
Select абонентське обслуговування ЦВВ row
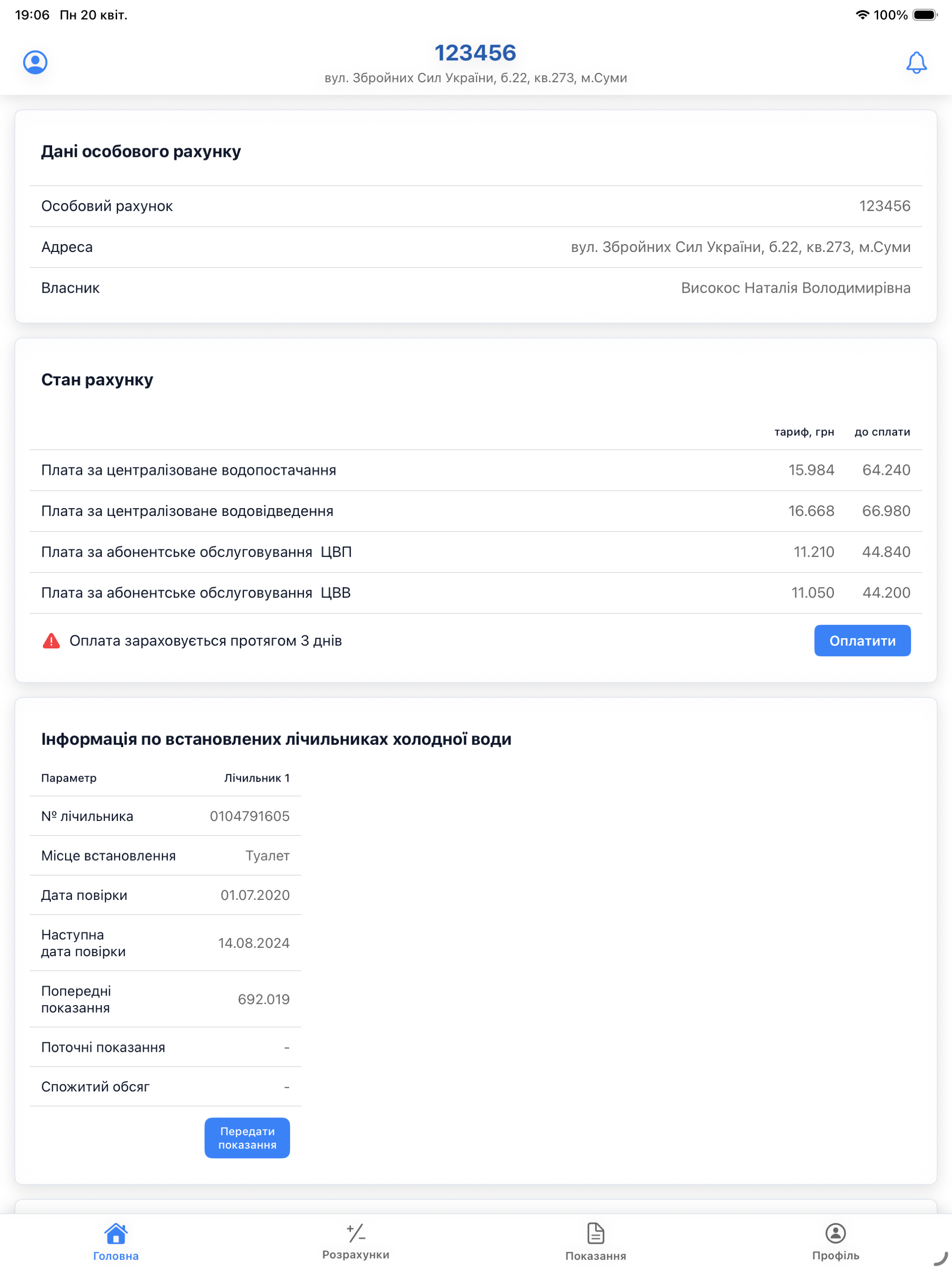coord(476,593)
